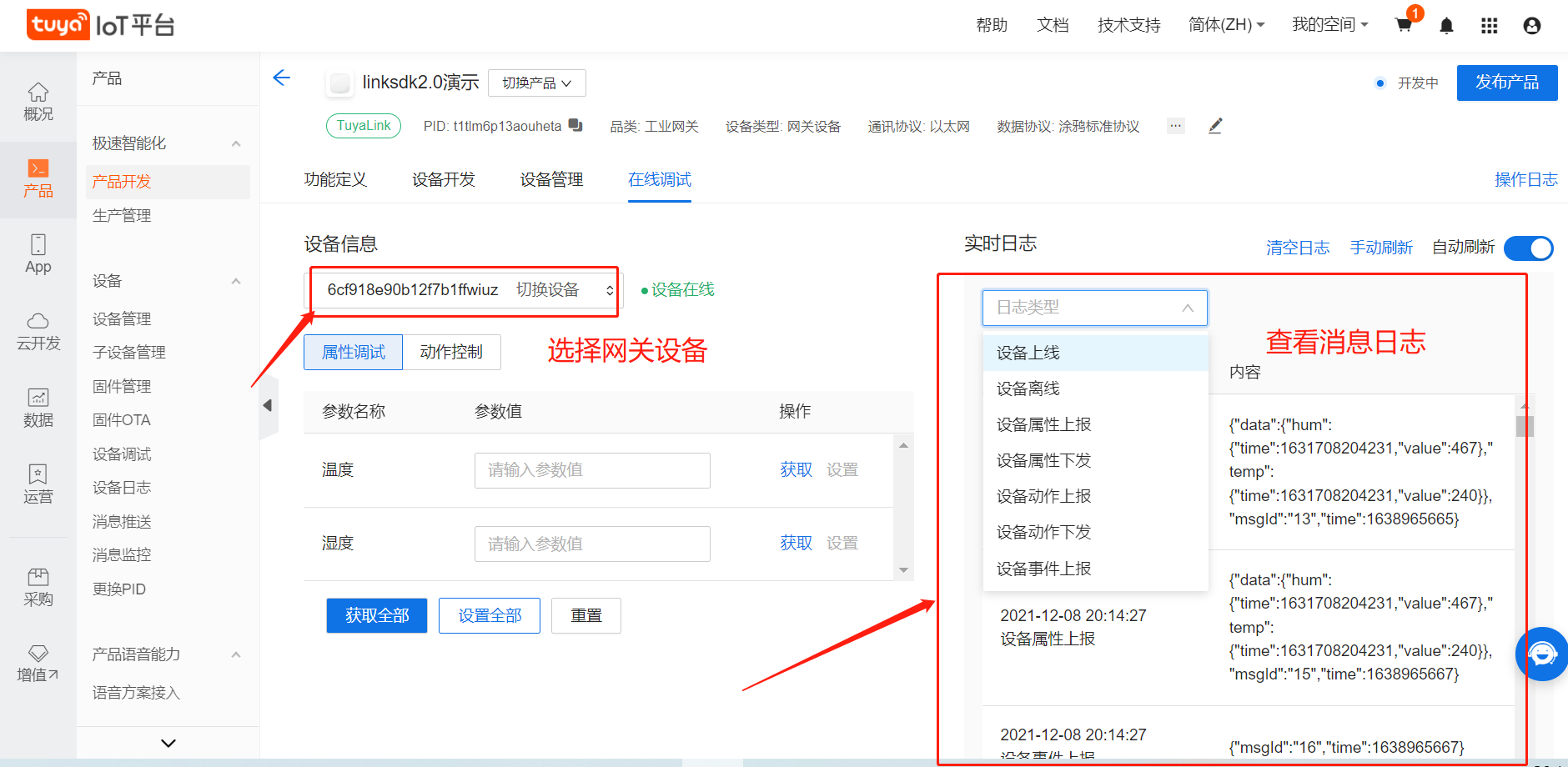Open 技术支持 in top navigation
This screenshot has width=1568, height=767.
(x=1129, y=25)
